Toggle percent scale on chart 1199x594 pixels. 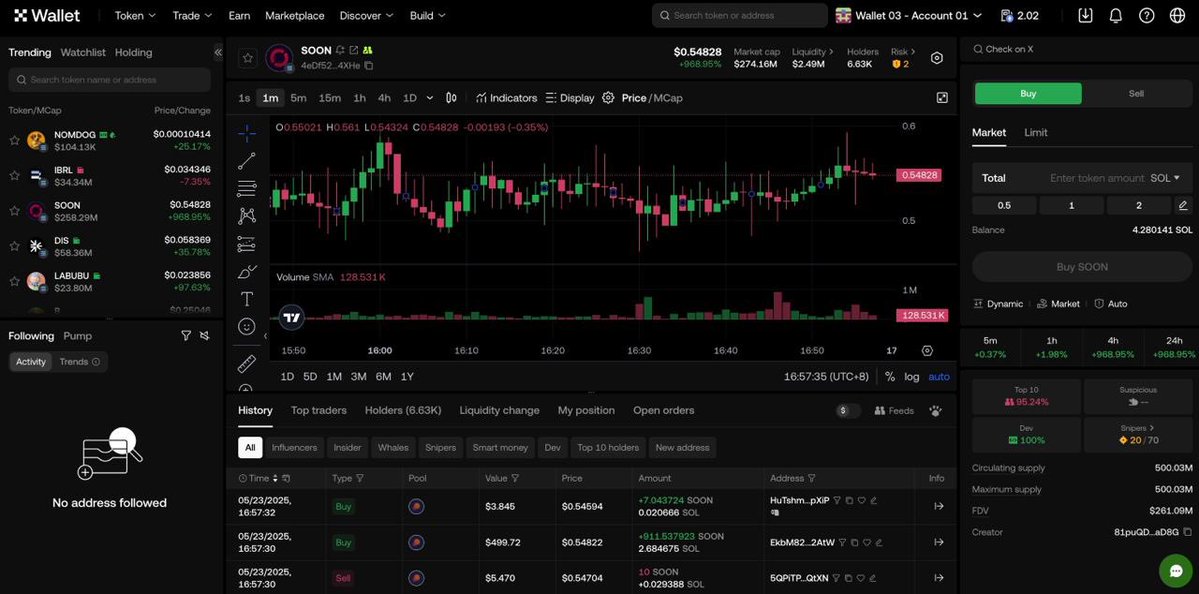click(x=890, y=377)
